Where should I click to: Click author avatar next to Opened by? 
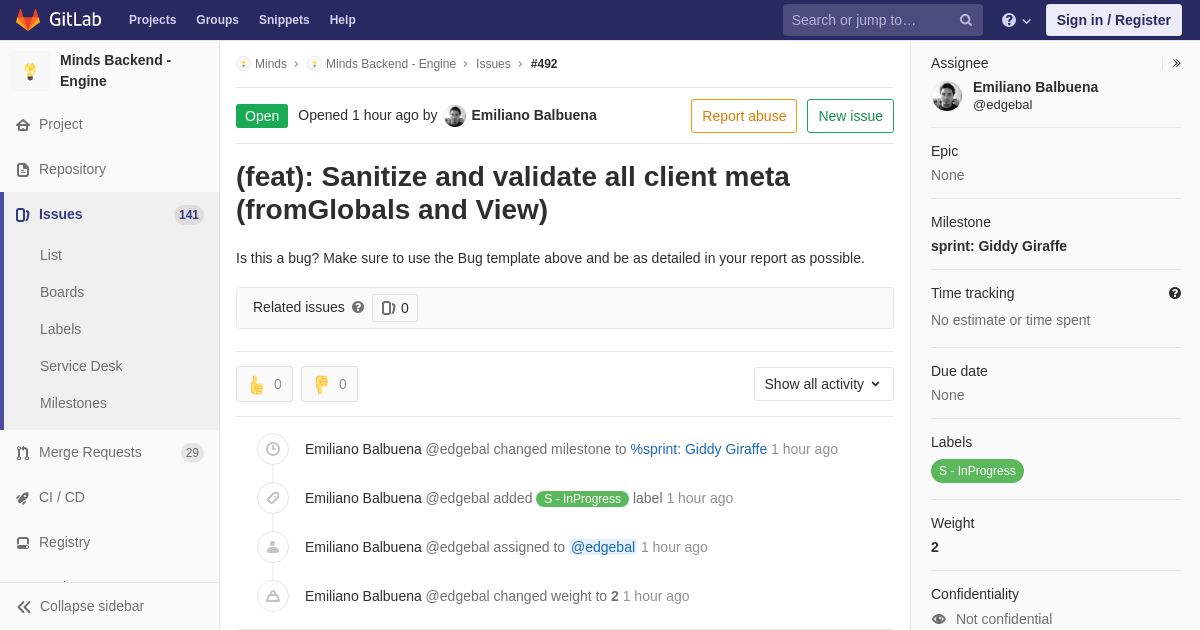tap(455, 116)
